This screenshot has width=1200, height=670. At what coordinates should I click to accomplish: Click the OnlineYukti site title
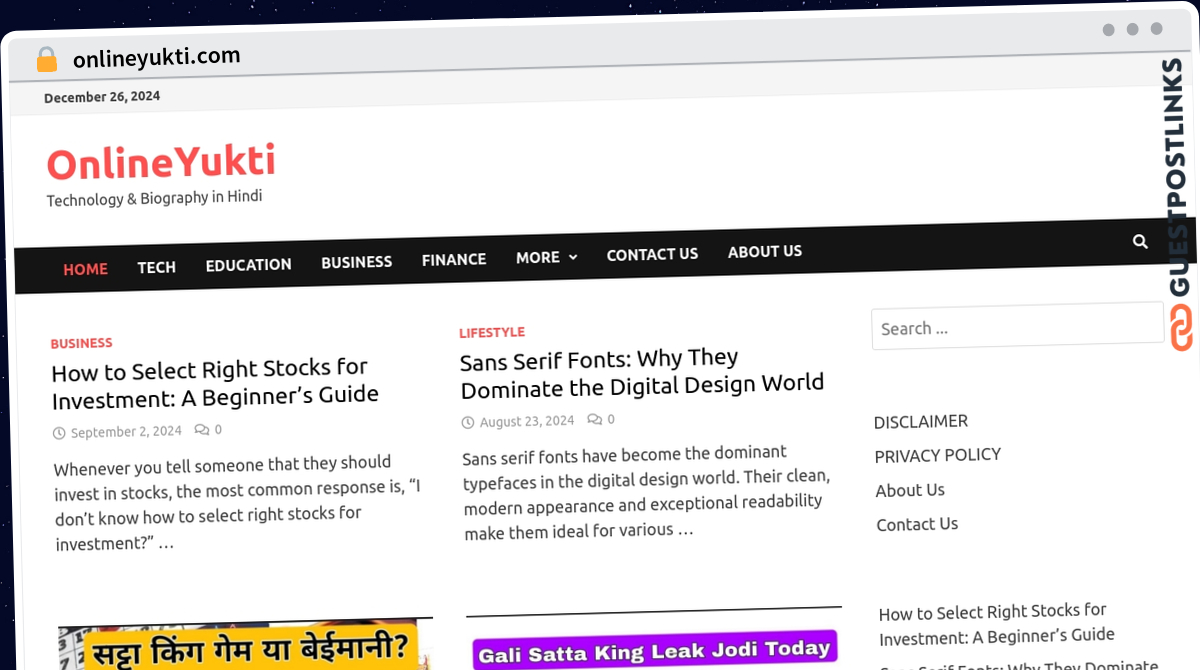tap(161, 163)
